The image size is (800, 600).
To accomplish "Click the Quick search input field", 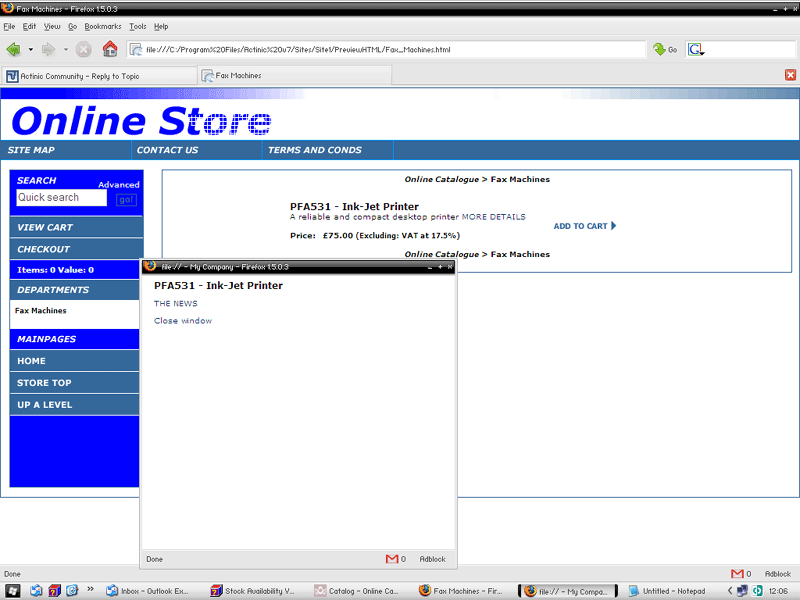I will point(61,198).
